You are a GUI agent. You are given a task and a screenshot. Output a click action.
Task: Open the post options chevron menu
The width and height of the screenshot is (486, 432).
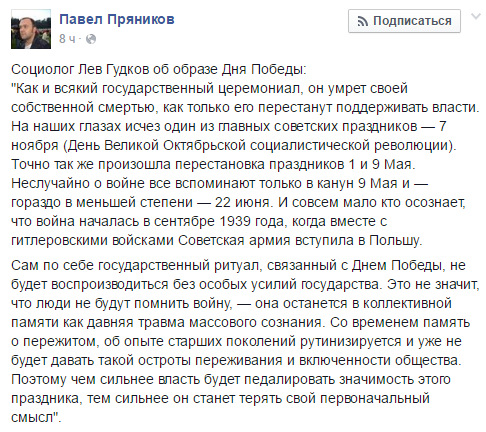pos(476,16)
